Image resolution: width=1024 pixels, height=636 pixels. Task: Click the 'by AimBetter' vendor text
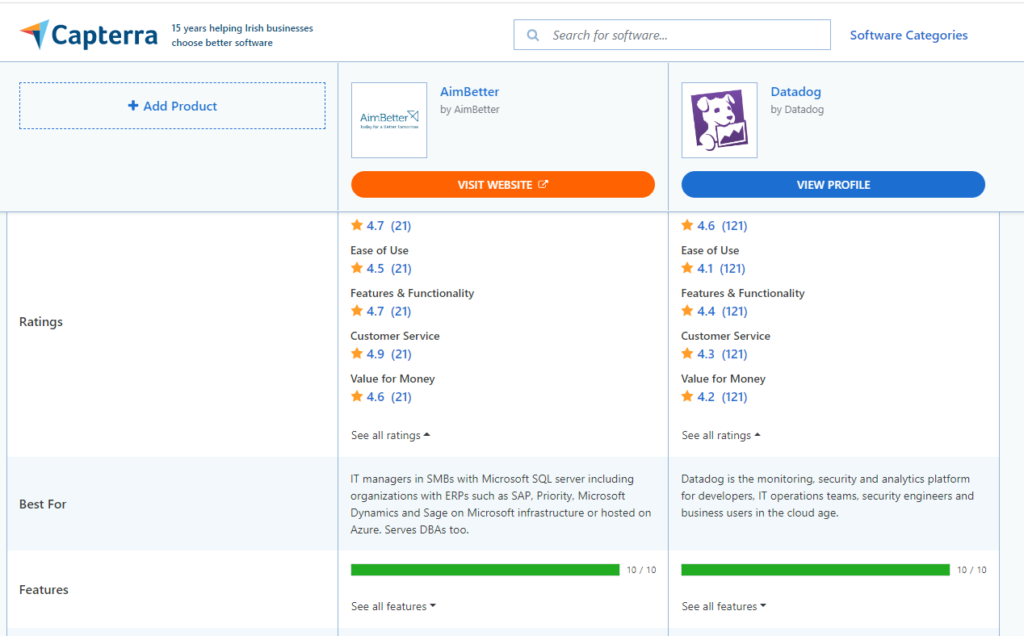point(470,109)
